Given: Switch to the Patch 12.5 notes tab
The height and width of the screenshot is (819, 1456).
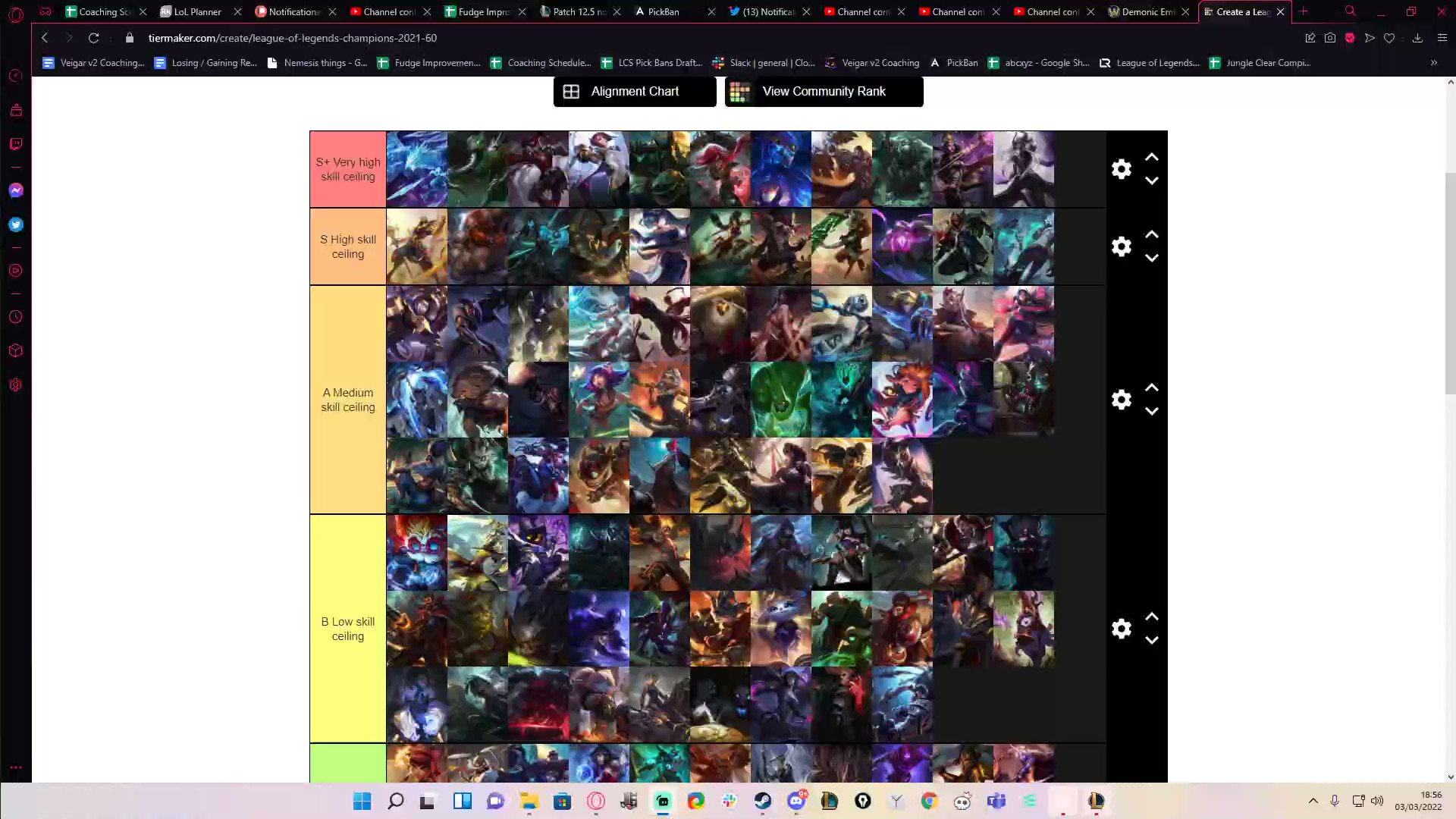Looking at the screenshot, I should click(579, 11).
